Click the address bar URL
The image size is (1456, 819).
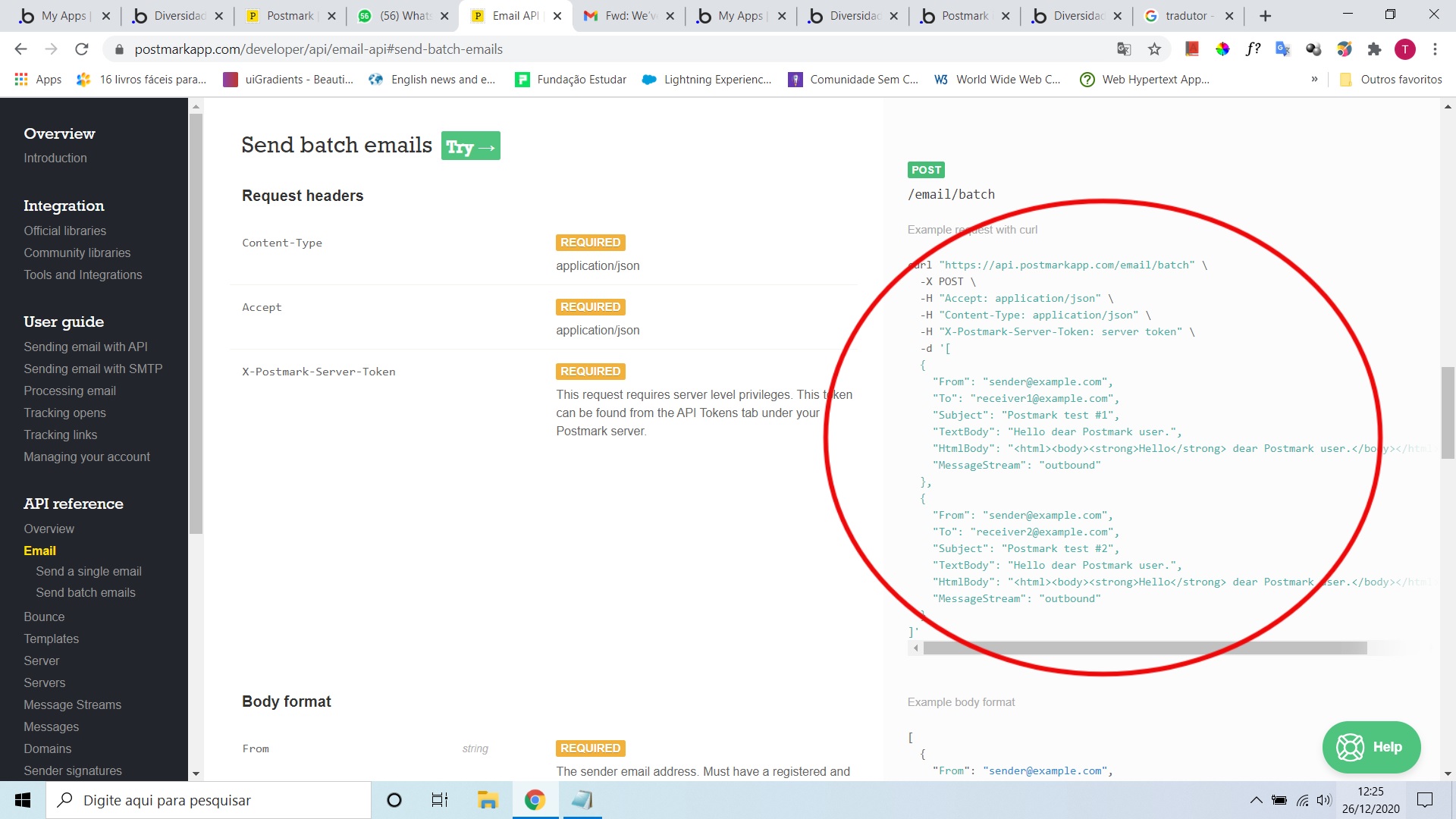(x=318, y=49)
